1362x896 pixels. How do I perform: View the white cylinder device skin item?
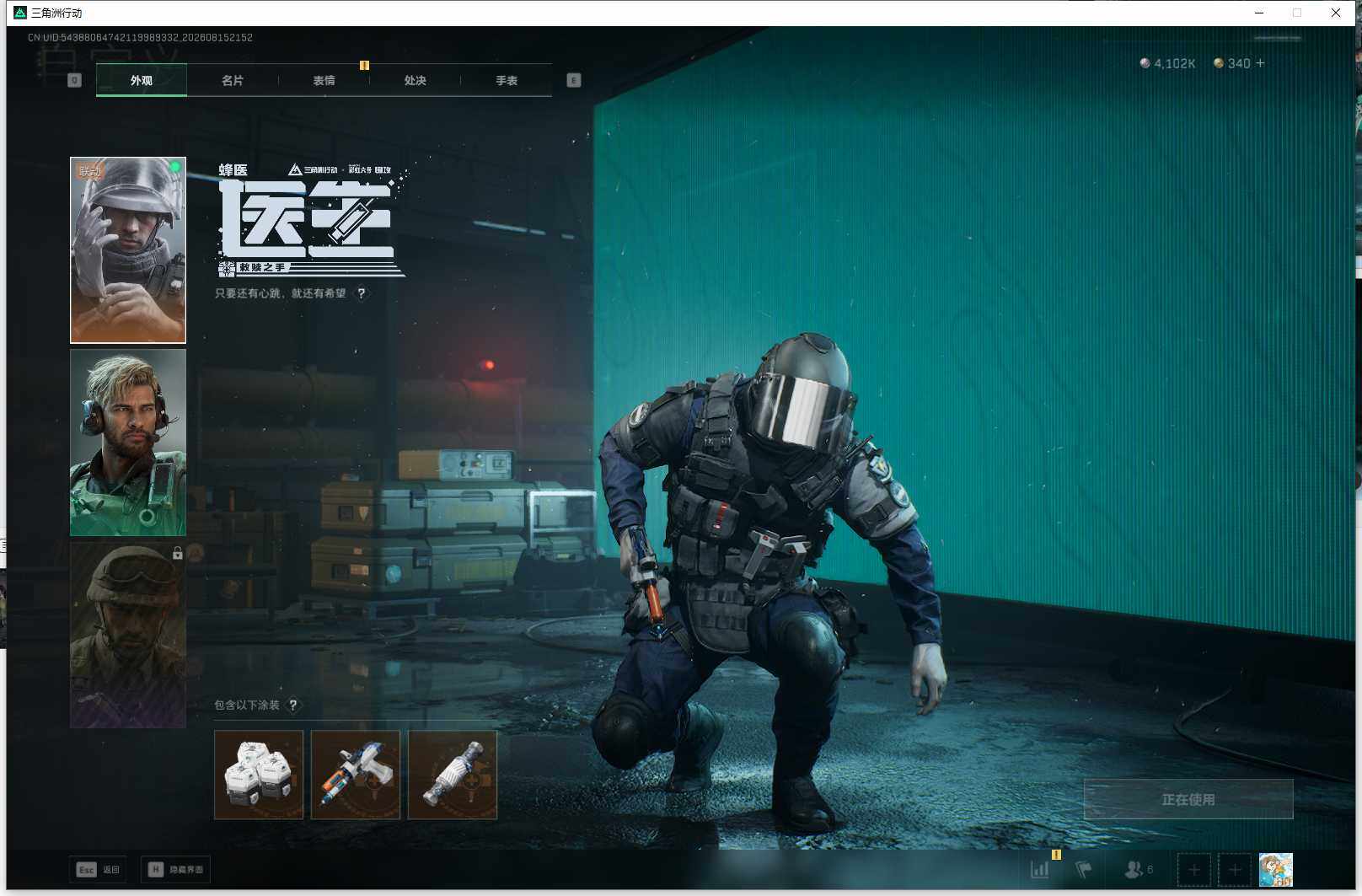pos(453,775)
